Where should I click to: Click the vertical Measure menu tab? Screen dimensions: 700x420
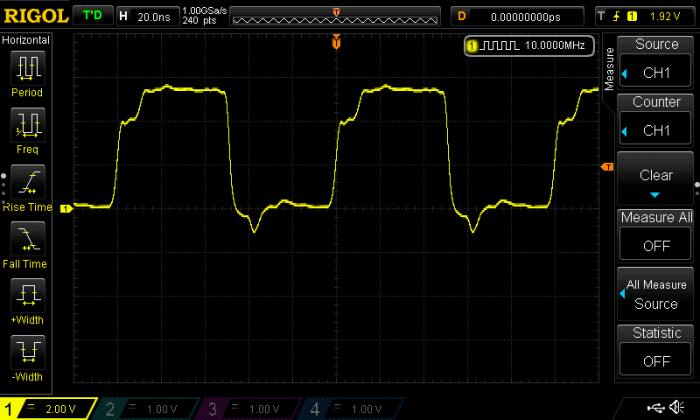[x=609, y=69]
